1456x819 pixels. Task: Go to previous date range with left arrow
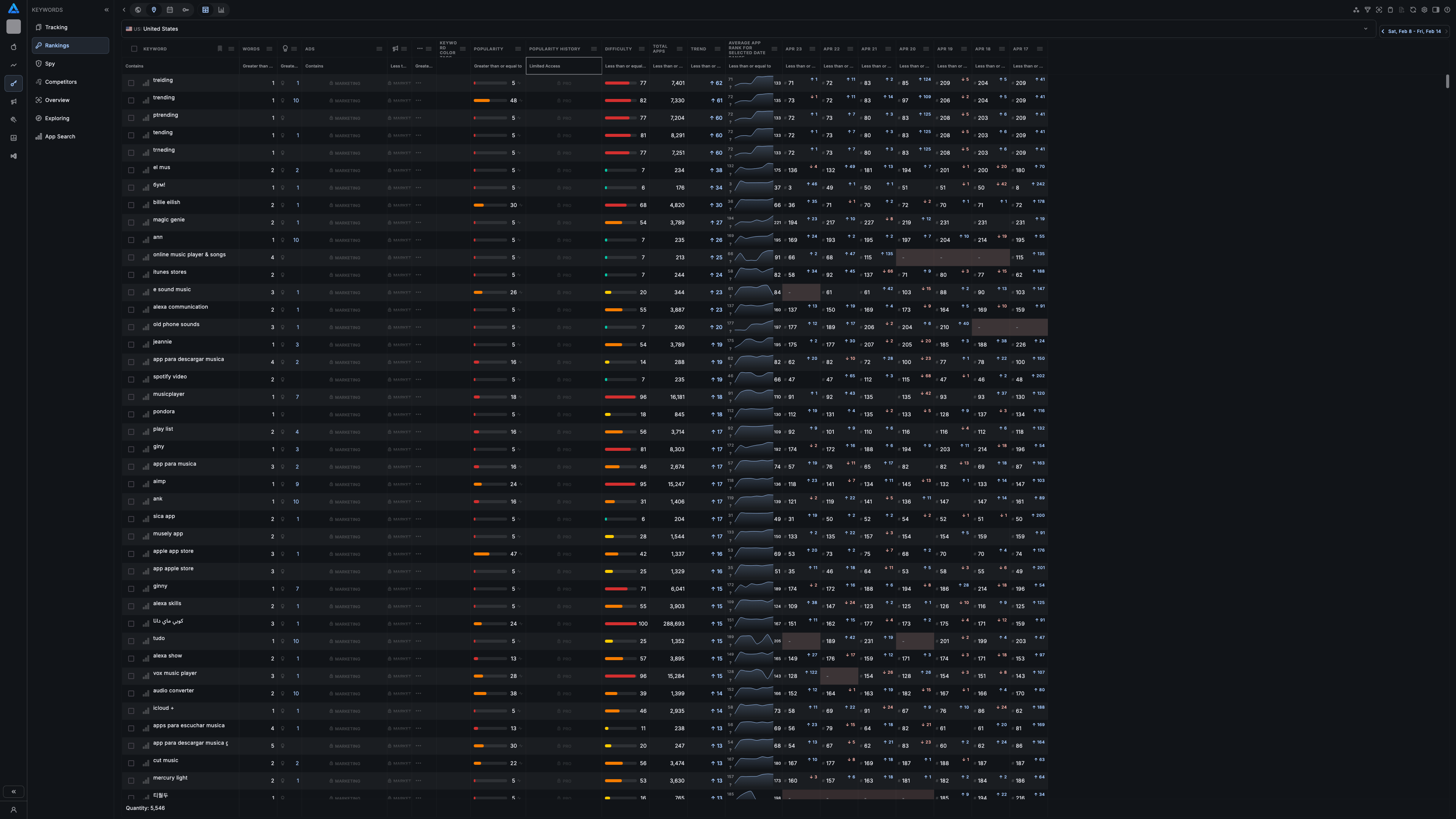(x=1383, y=31)
